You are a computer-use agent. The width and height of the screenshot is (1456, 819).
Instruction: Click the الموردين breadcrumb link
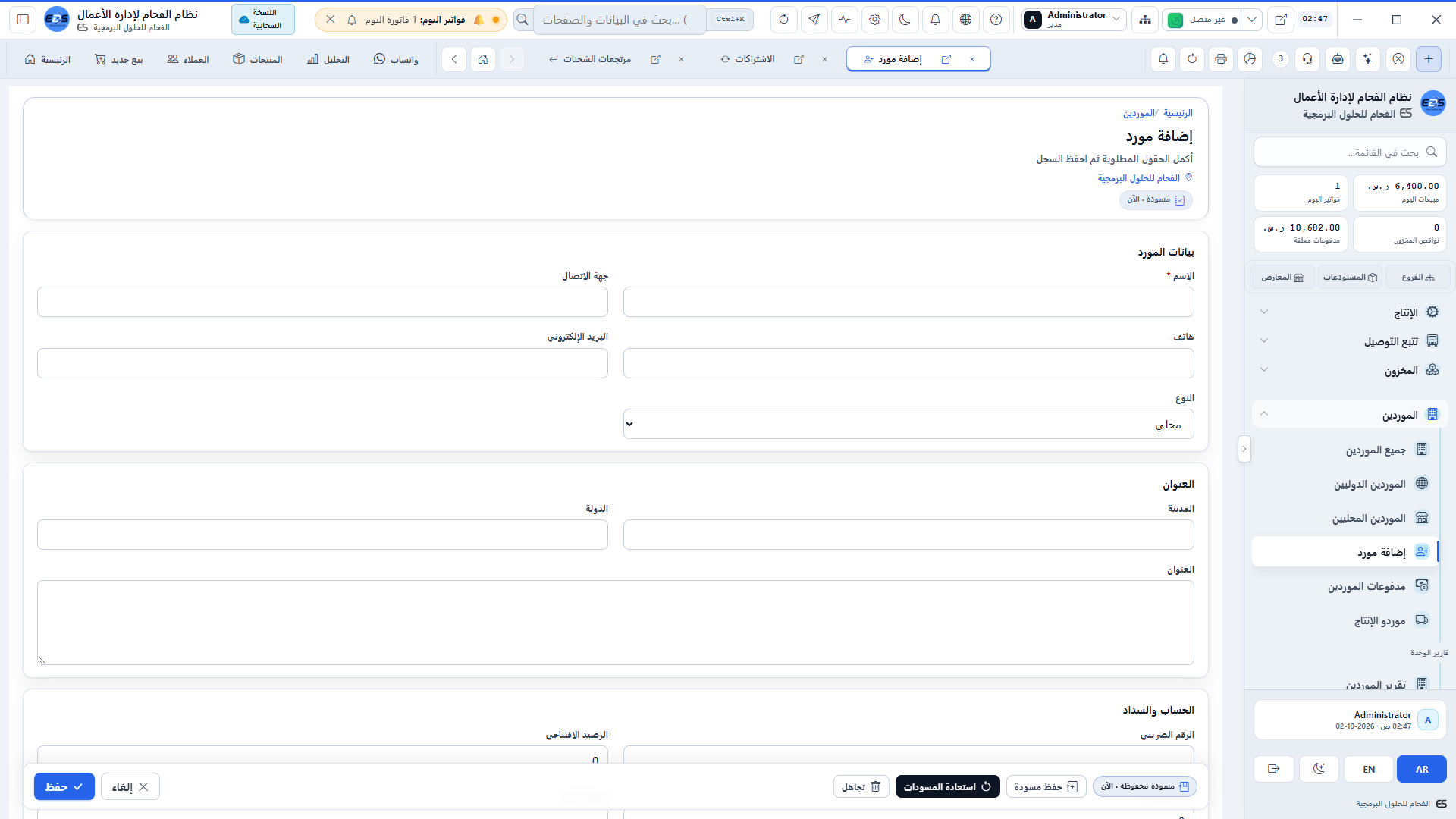pyautogui.click(x=1138, y=113)
